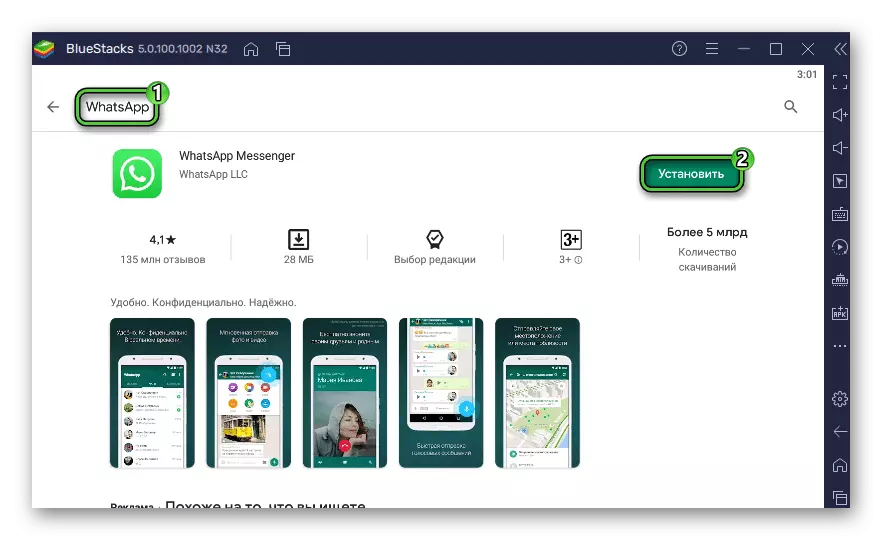Install APK using the sidebar APK icon
This screenshot has width=882, height=540.
840,313
